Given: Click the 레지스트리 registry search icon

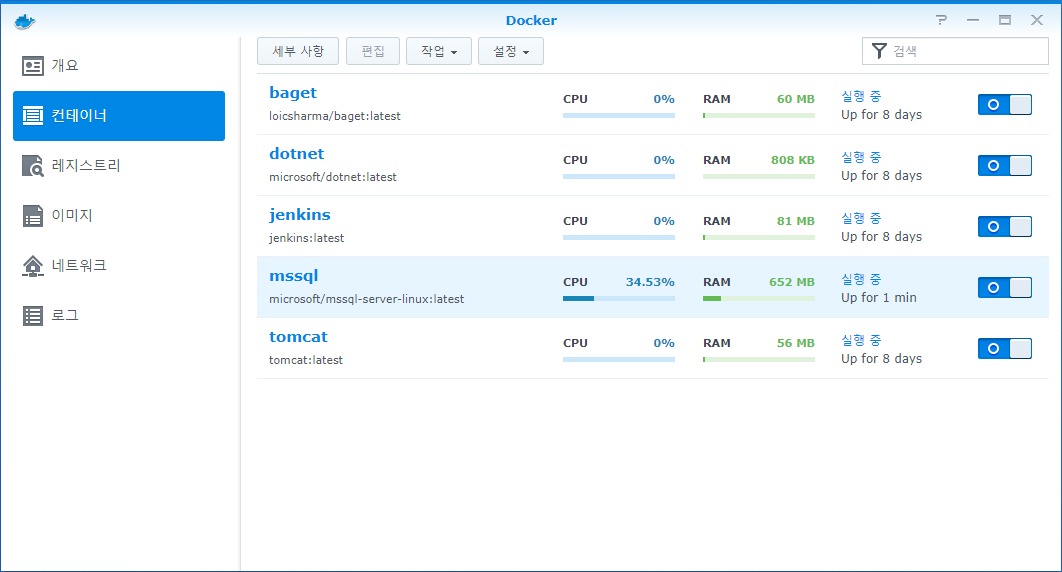Looking at the screenshot, I should pyautogui.click(x=33, y=166).
